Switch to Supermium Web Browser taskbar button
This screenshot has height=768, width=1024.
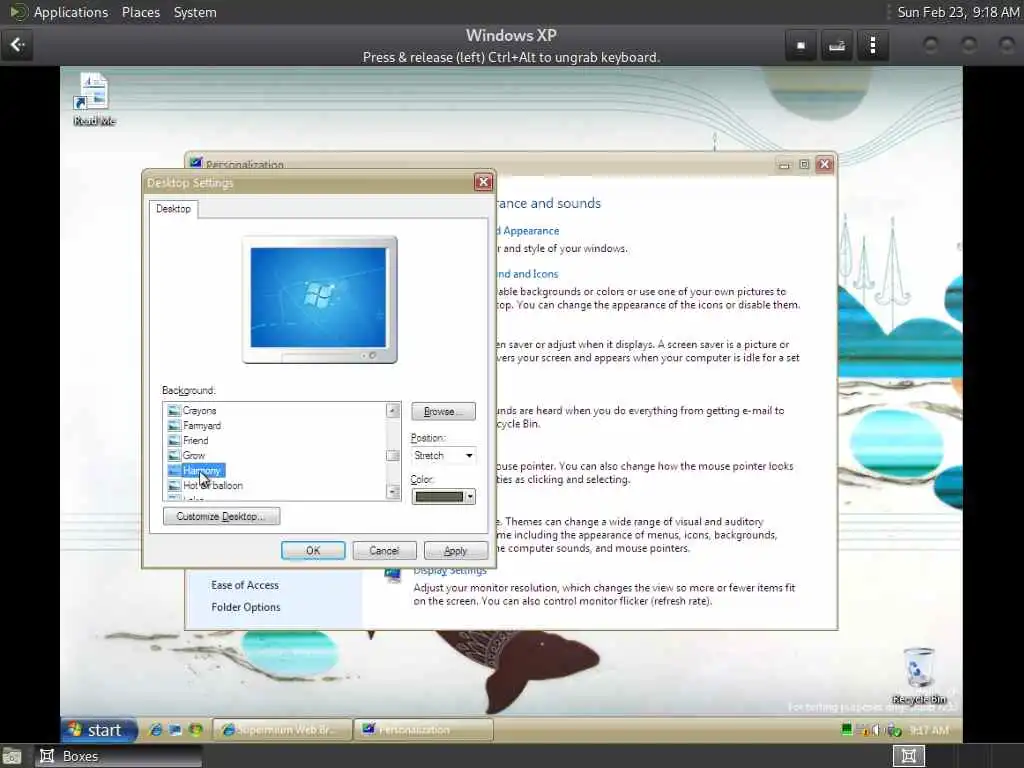point(281,730)
